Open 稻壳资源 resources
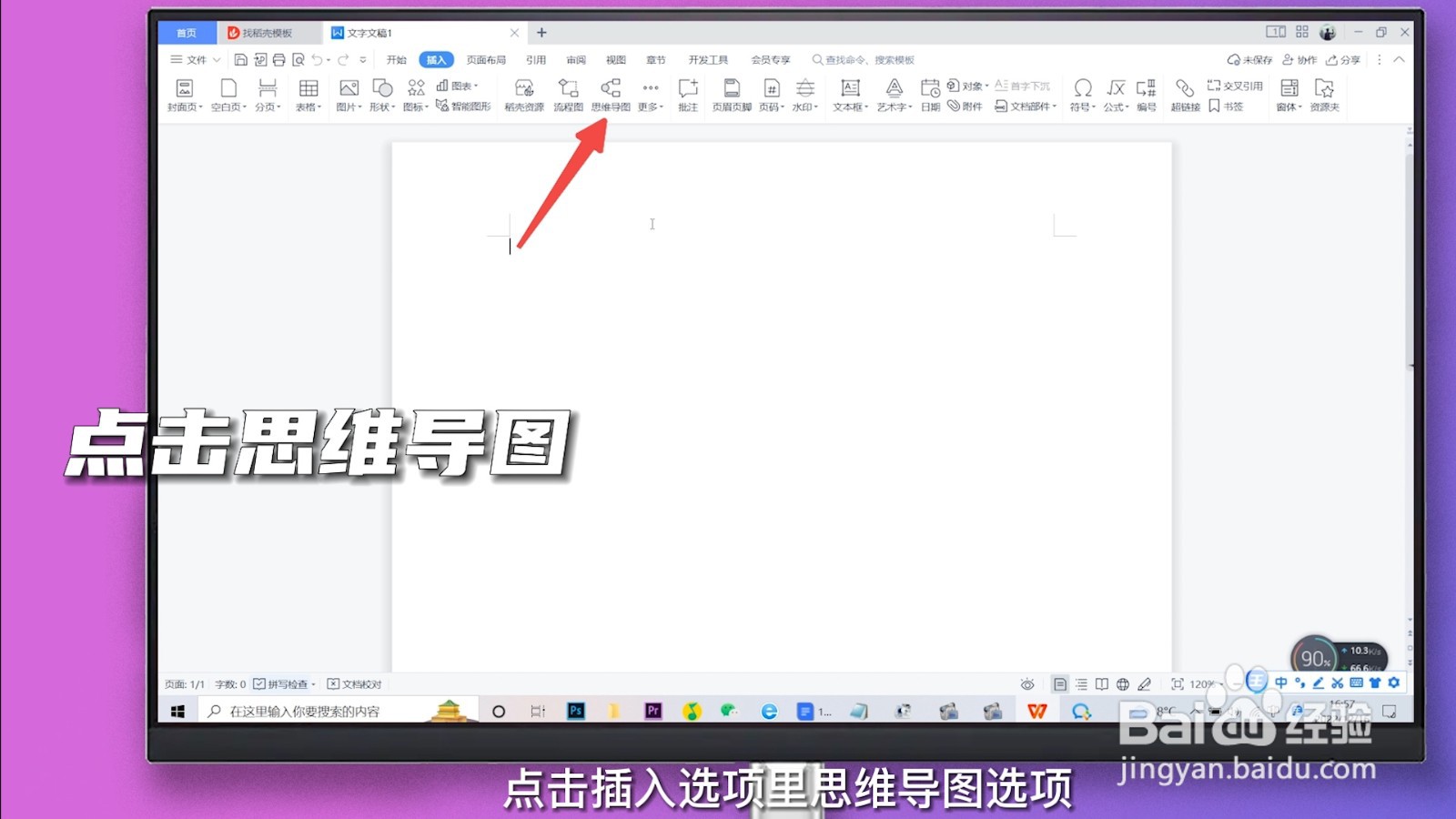Image resolution: width=1456 pixels, height=819 pixels. click(x=524, y=95)
